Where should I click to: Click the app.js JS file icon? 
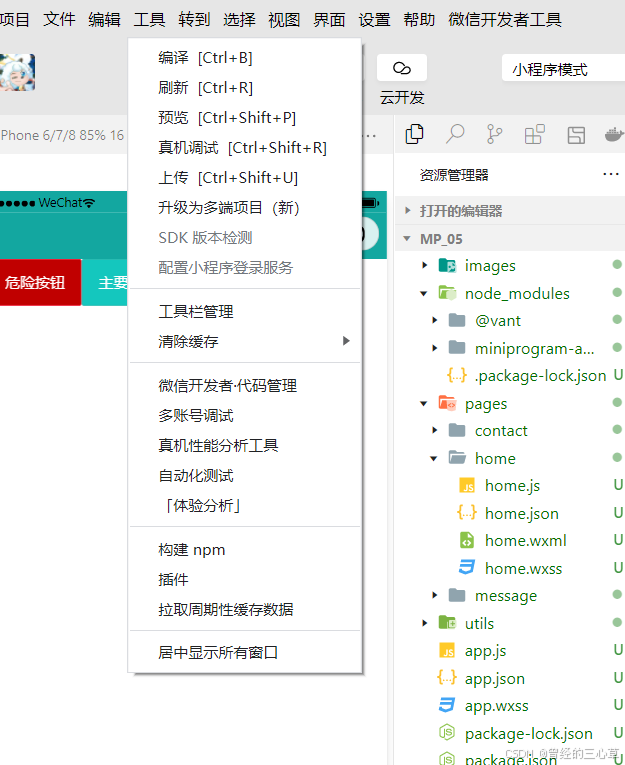coord(447,650)
